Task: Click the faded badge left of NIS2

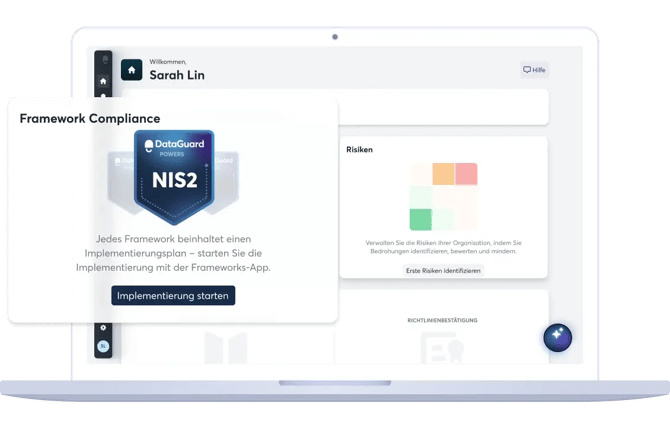Action: point(121,182)
